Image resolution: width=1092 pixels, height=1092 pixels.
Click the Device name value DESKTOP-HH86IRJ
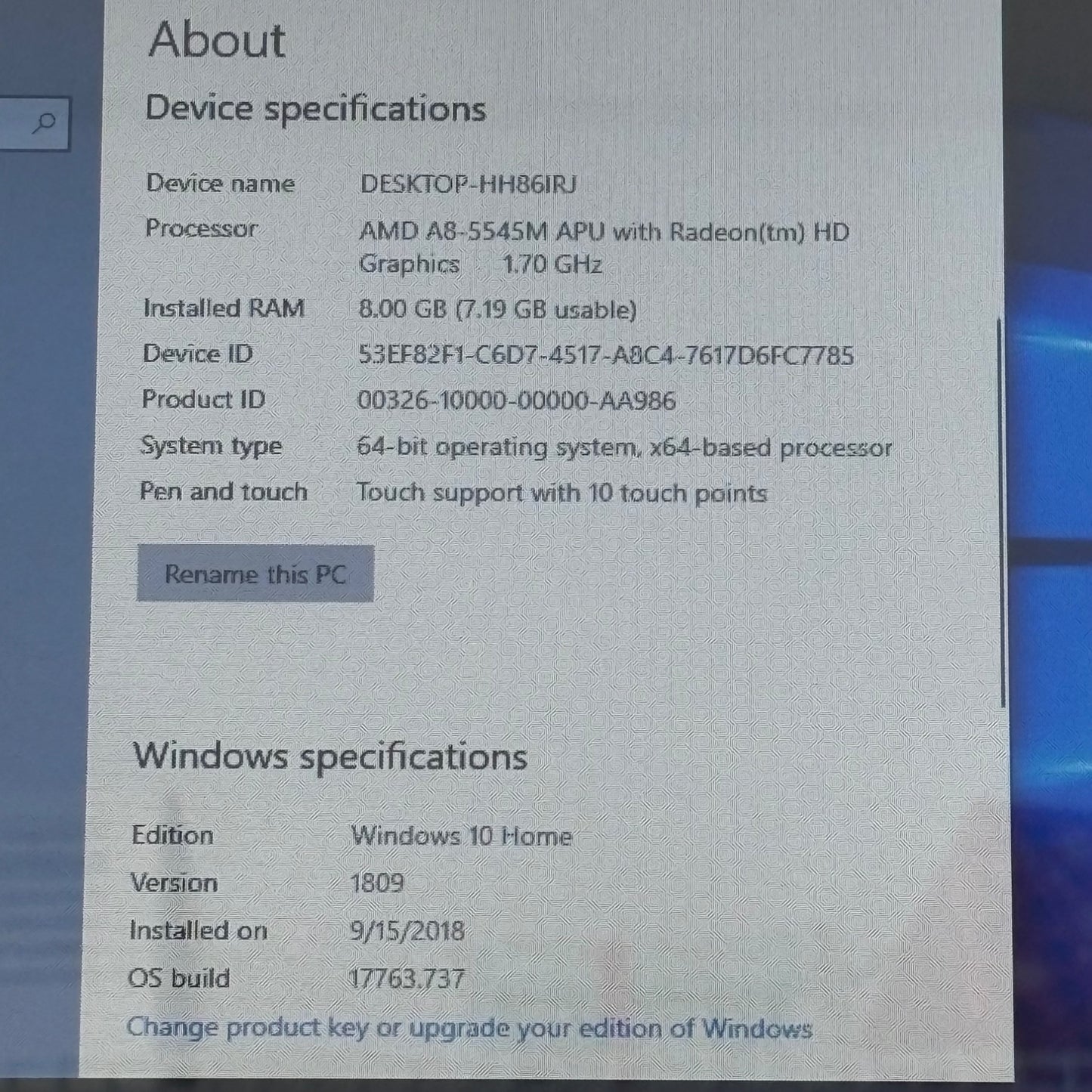coord(469,184)
